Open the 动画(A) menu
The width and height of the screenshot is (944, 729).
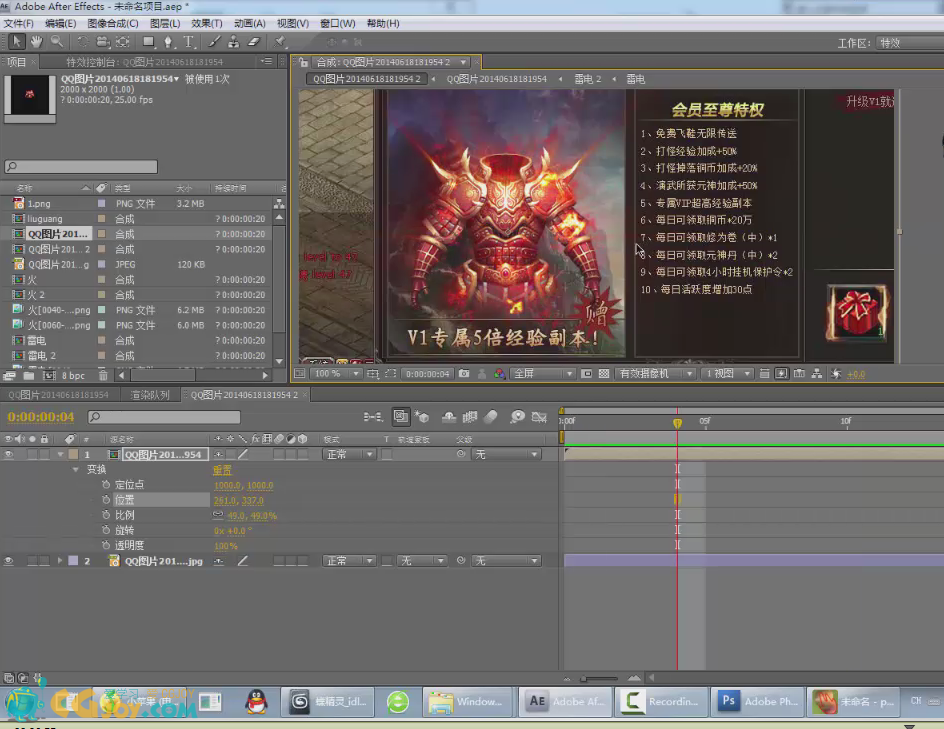tap(249, 23)
